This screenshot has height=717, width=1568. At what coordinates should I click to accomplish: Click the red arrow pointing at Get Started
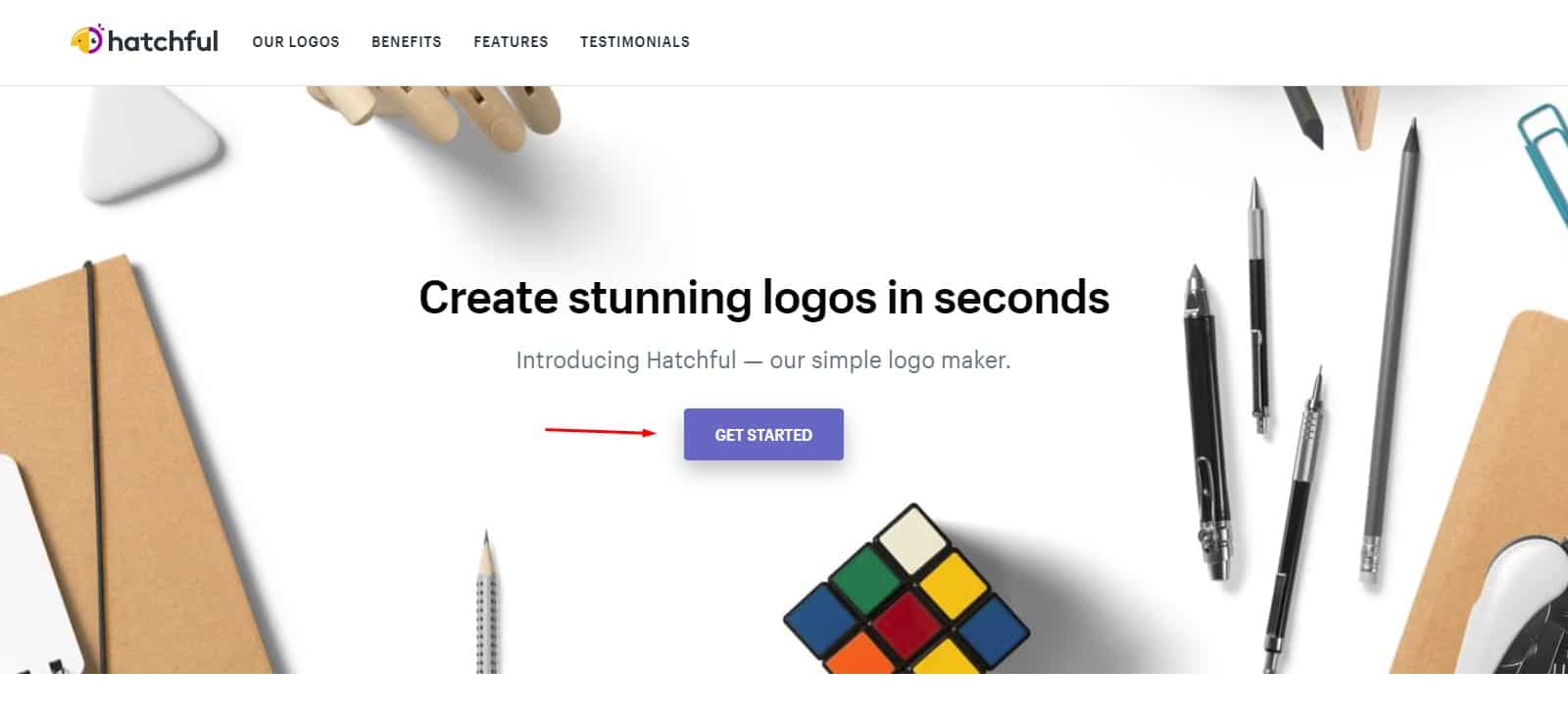601,431
